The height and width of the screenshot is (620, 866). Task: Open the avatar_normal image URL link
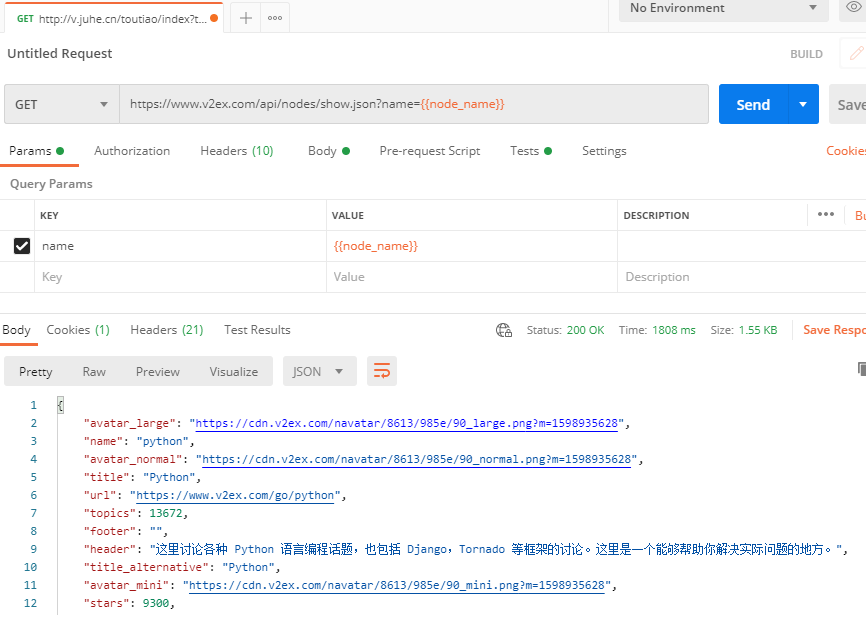pyautogui.click(x=416, y=459)
